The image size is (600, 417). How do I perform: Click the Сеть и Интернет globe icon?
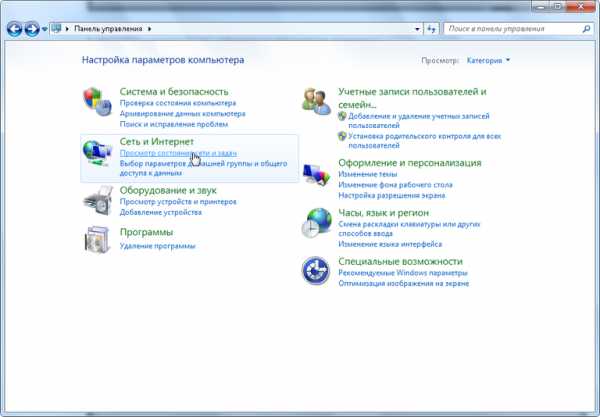[97, 152]
